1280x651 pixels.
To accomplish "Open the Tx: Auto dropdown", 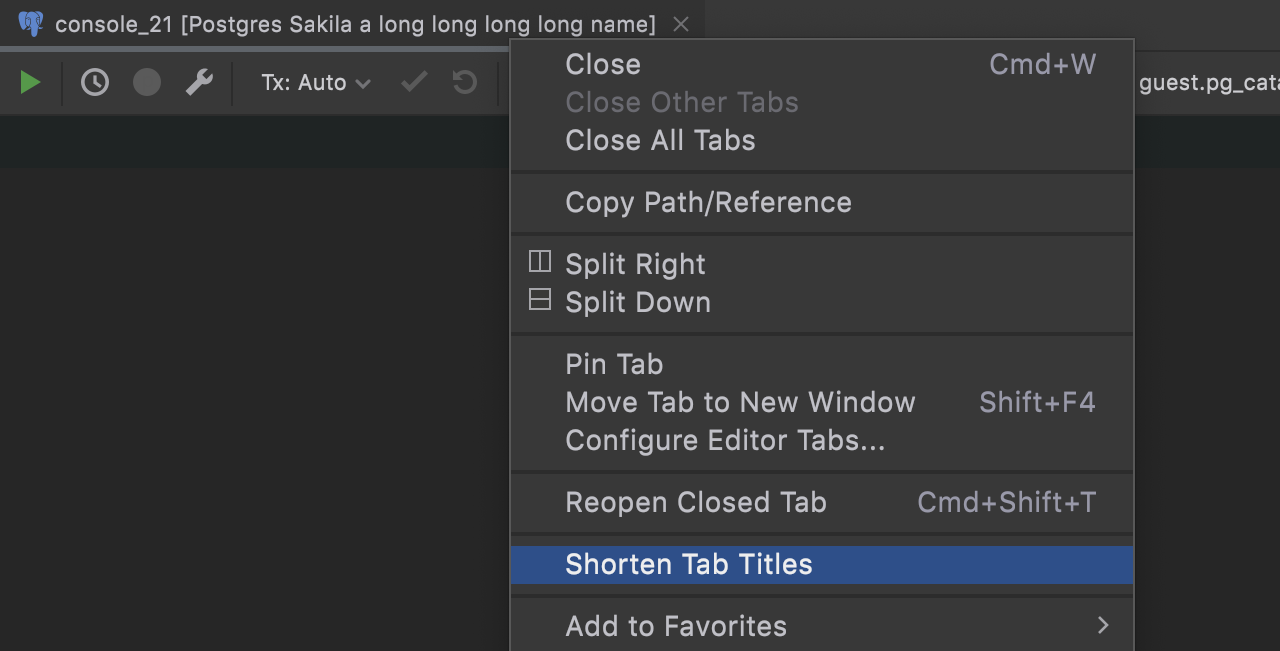I will click(315, 83).
